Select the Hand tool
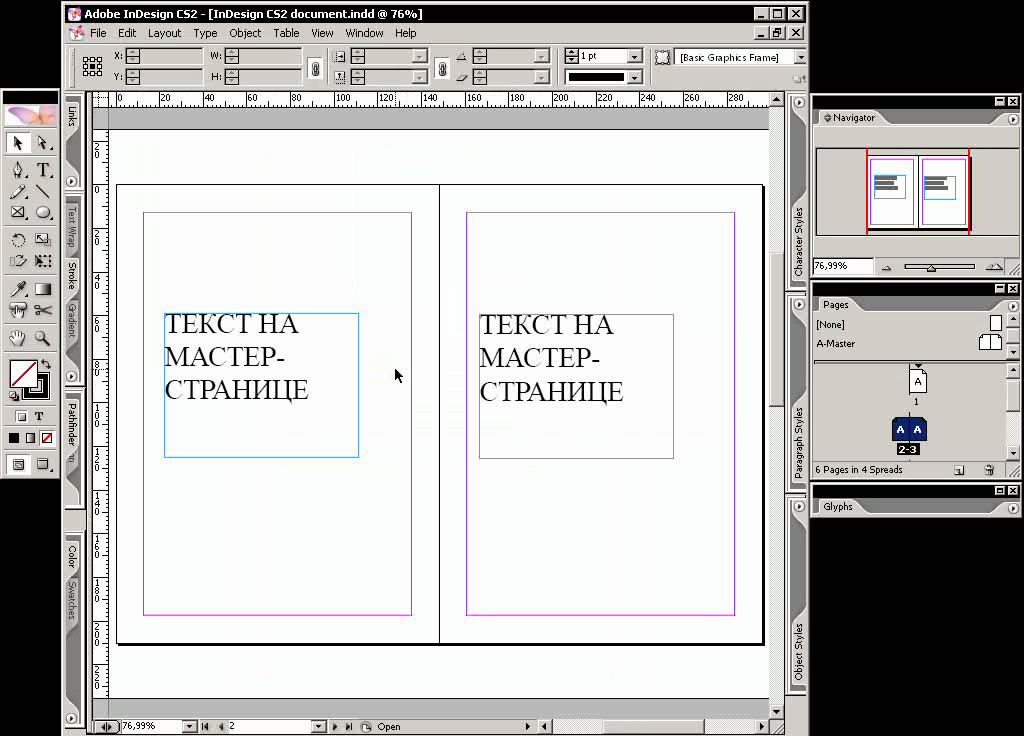1024x736 pixels. coord(18,338)
